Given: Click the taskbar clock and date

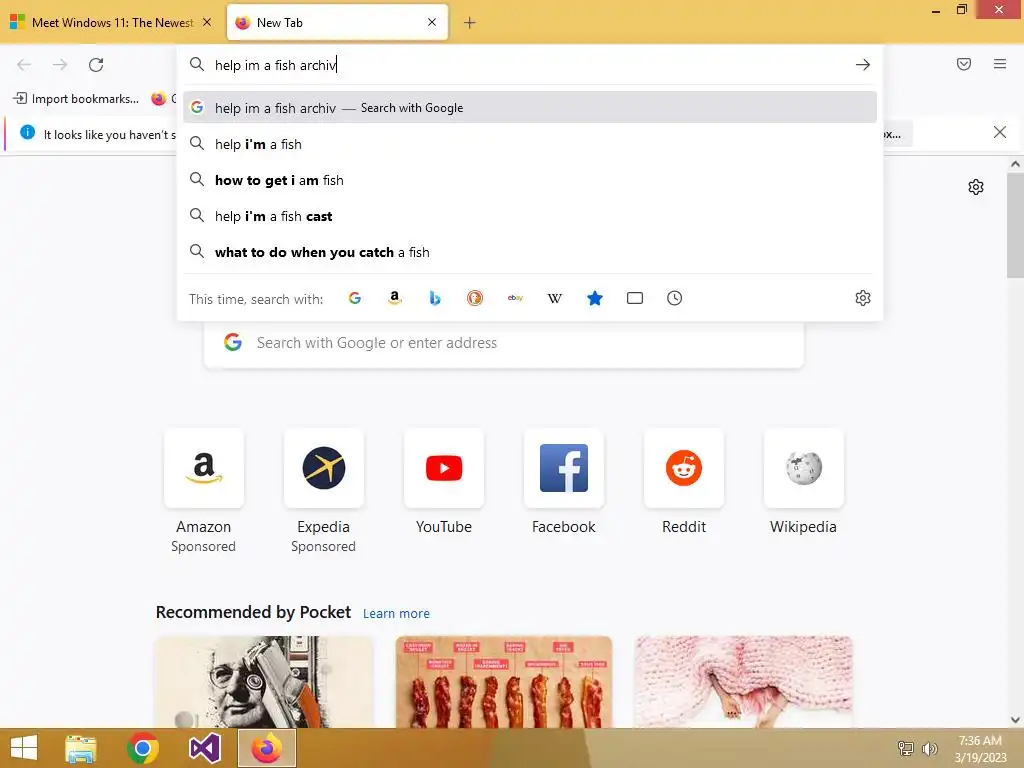Looking at the screenshot, I should pyautogui.click(x=980, y=749).
